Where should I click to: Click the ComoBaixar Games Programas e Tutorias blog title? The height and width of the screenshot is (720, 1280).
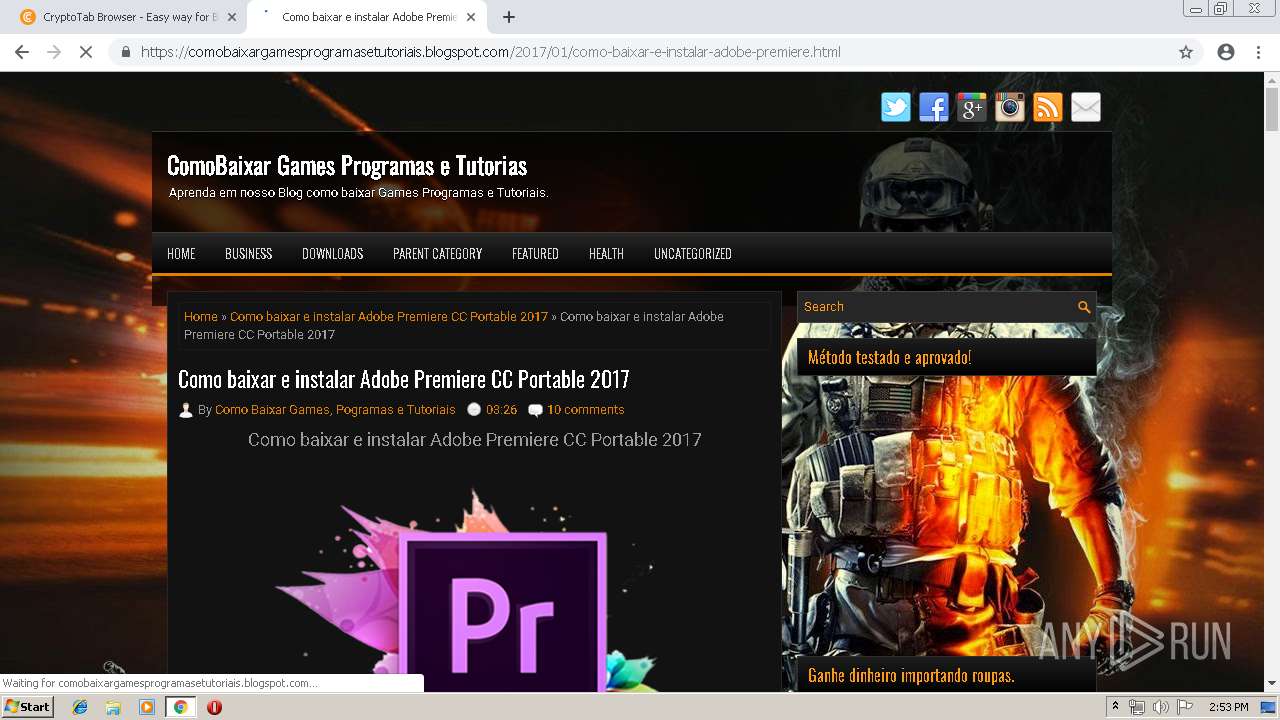pos(347,165)
